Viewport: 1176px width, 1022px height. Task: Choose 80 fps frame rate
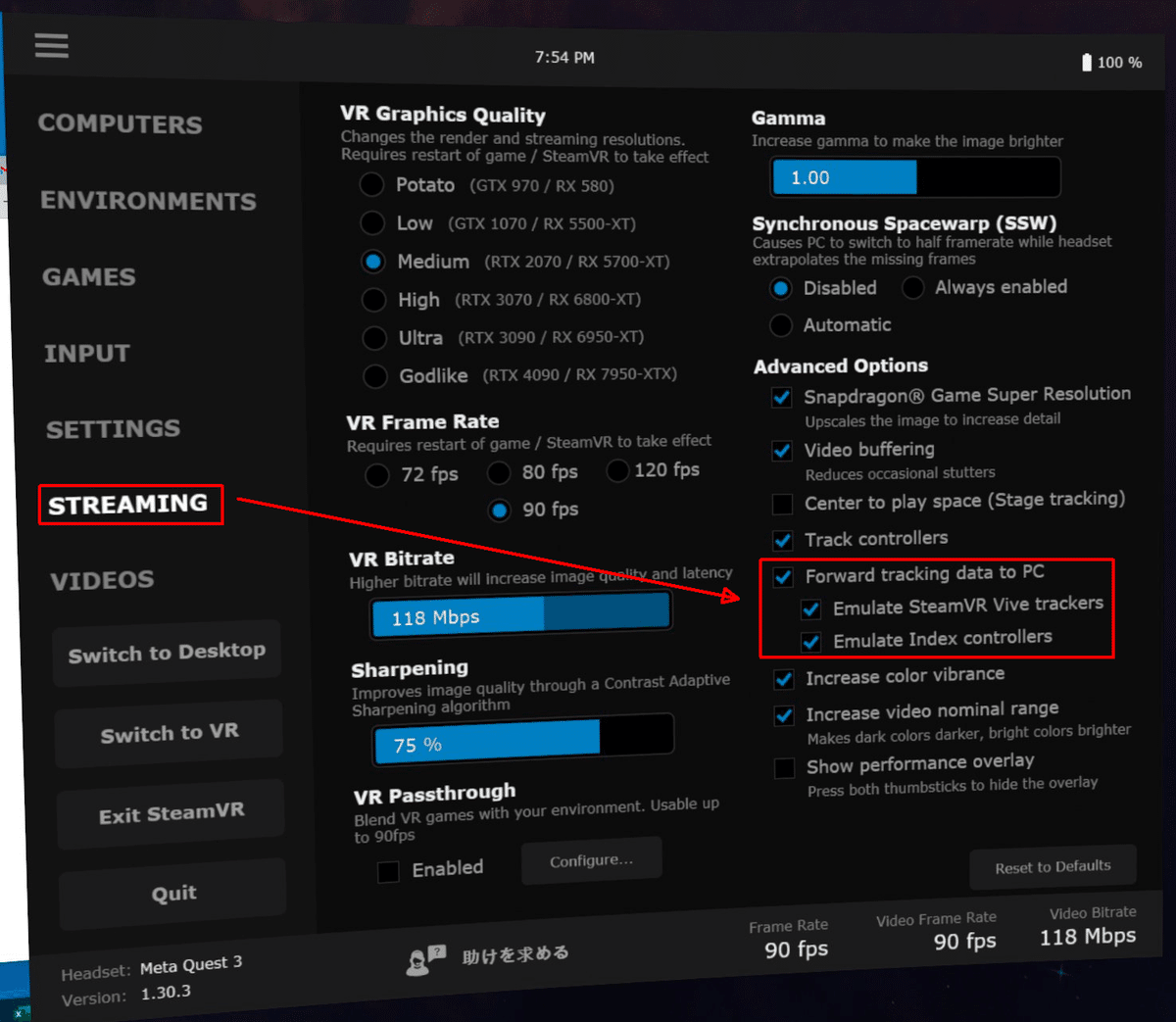(x=499, y=473)
